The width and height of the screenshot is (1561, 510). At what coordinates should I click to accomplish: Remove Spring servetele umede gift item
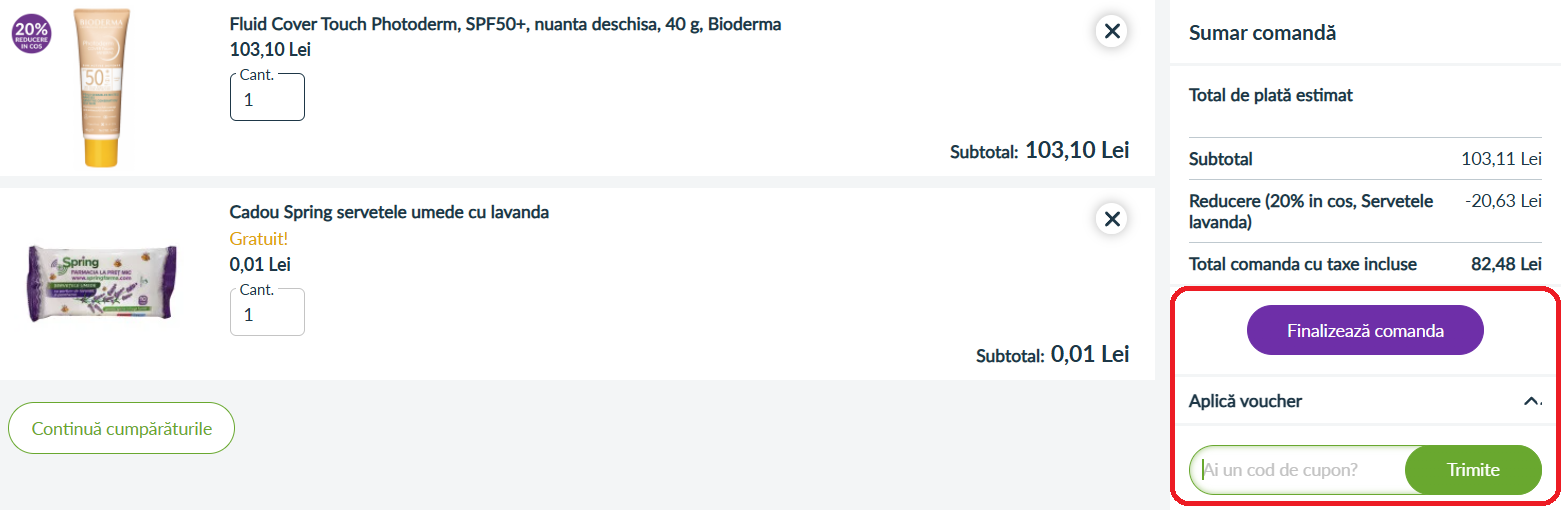1111,218
